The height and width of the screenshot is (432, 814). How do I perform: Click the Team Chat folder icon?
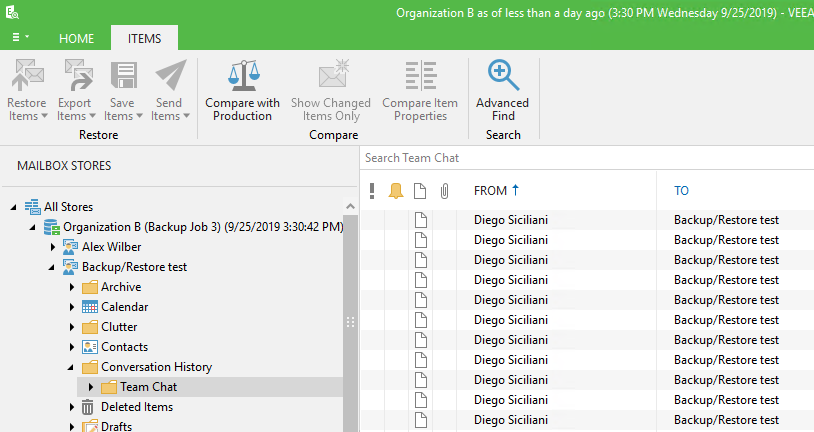[x=109, y=387]
